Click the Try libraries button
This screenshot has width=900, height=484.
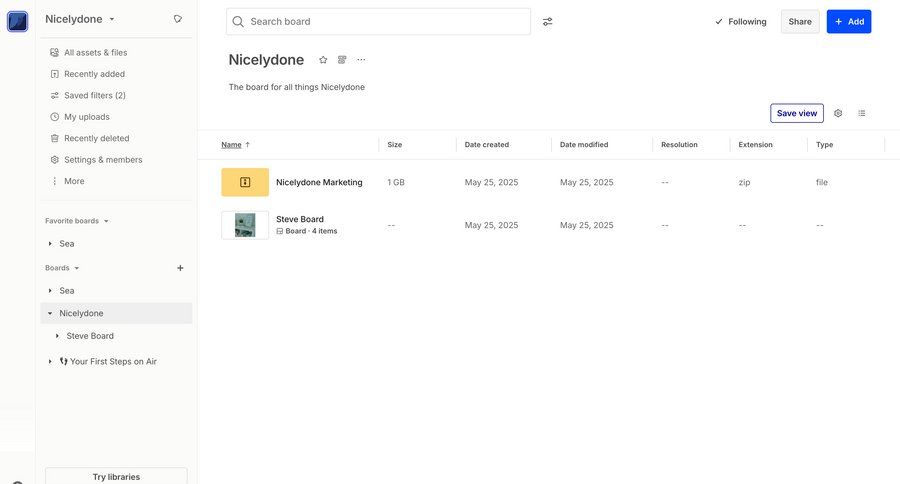click(x=117, y=477)
